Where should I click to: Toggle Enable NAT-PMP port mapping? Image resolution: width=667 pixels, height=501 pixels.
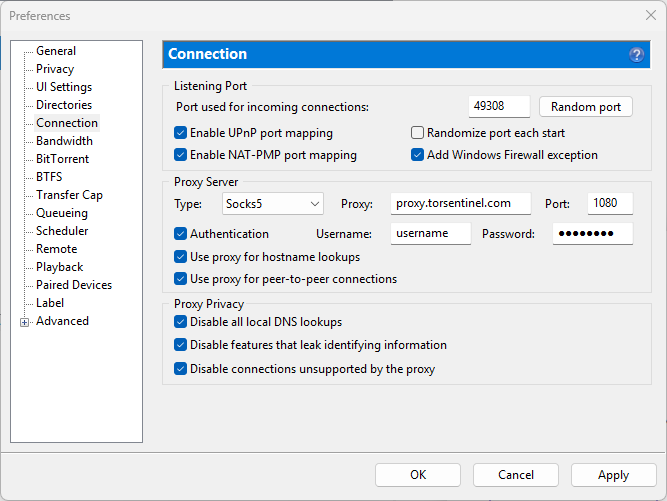(x=180, y=154)
